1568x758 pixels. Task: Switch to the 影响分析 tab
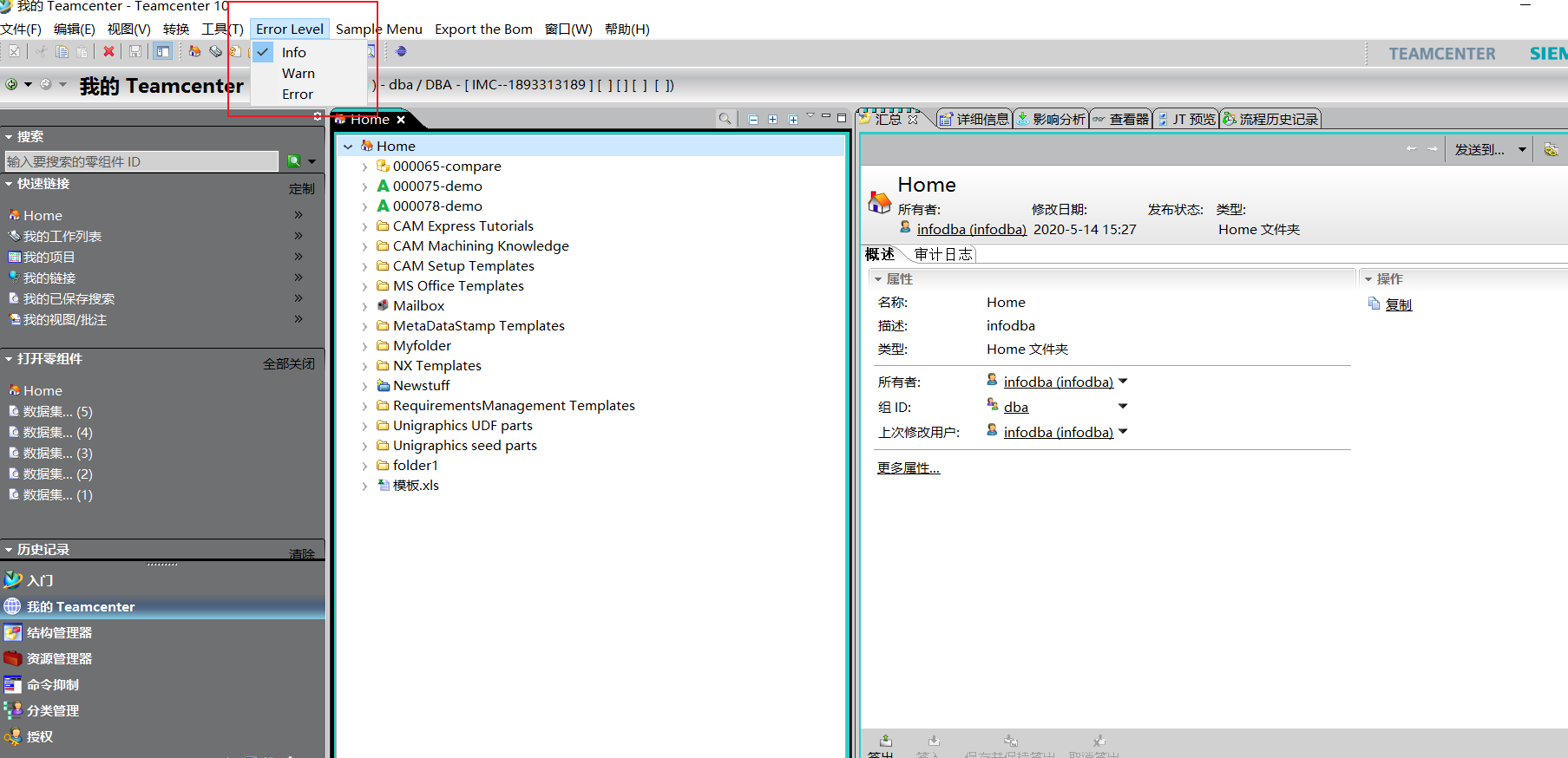pos(1051,119)
